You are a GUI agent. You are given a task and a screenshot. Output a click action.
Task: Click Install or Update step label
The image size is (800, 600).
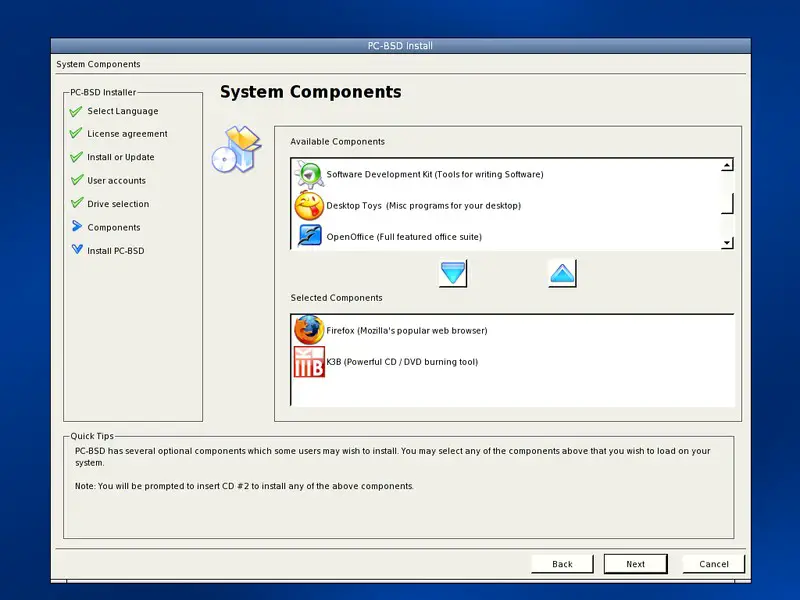[120, 157]
